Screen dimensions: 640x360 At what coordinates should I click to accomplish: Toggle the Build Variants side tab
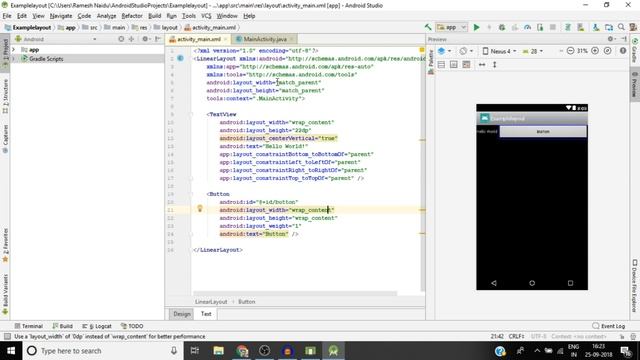pyautogui.click(x=5, y=294)
